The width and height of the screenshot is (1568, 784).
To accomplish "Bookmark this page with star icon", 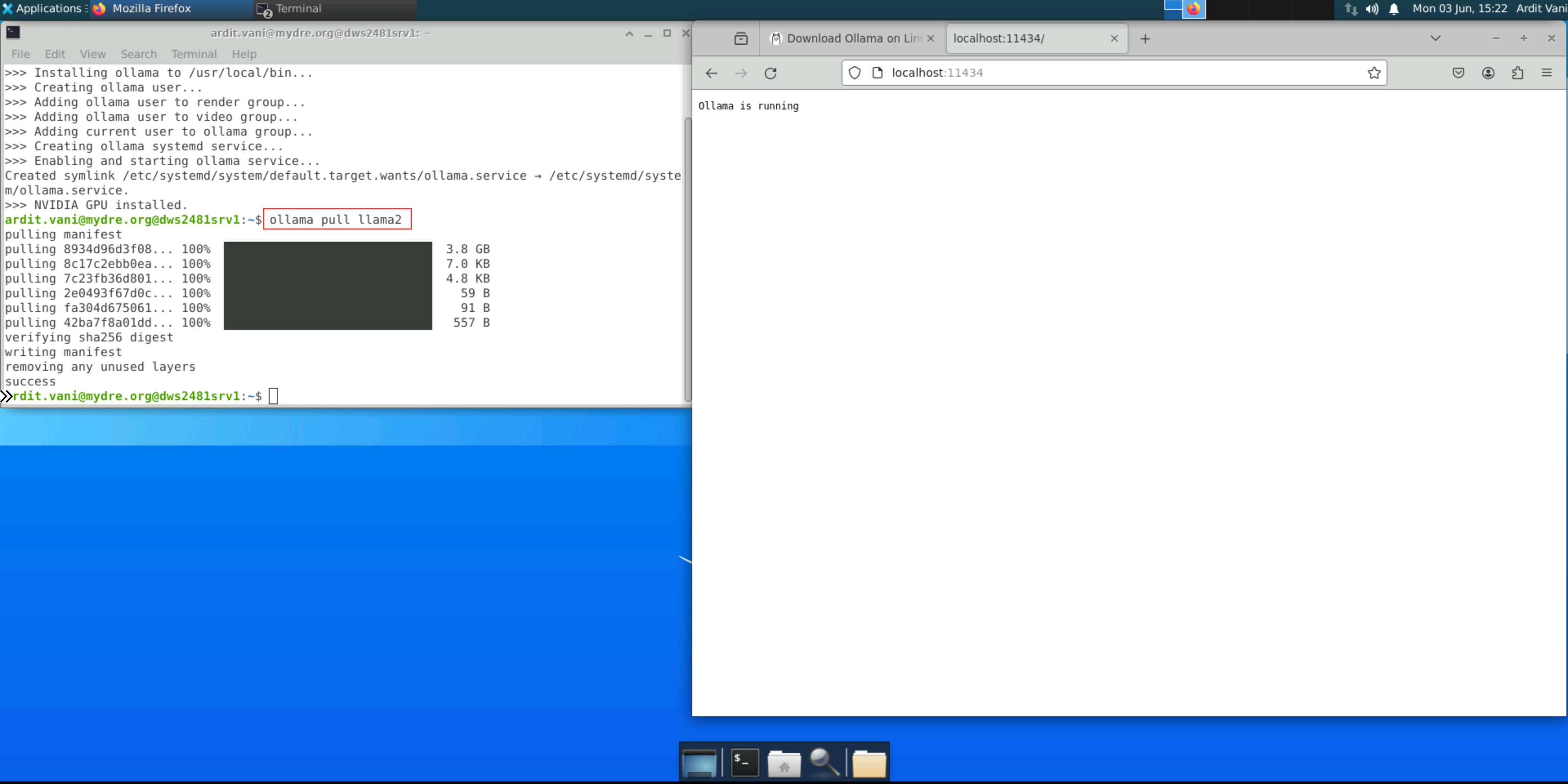I will (x=1374, y=73).
